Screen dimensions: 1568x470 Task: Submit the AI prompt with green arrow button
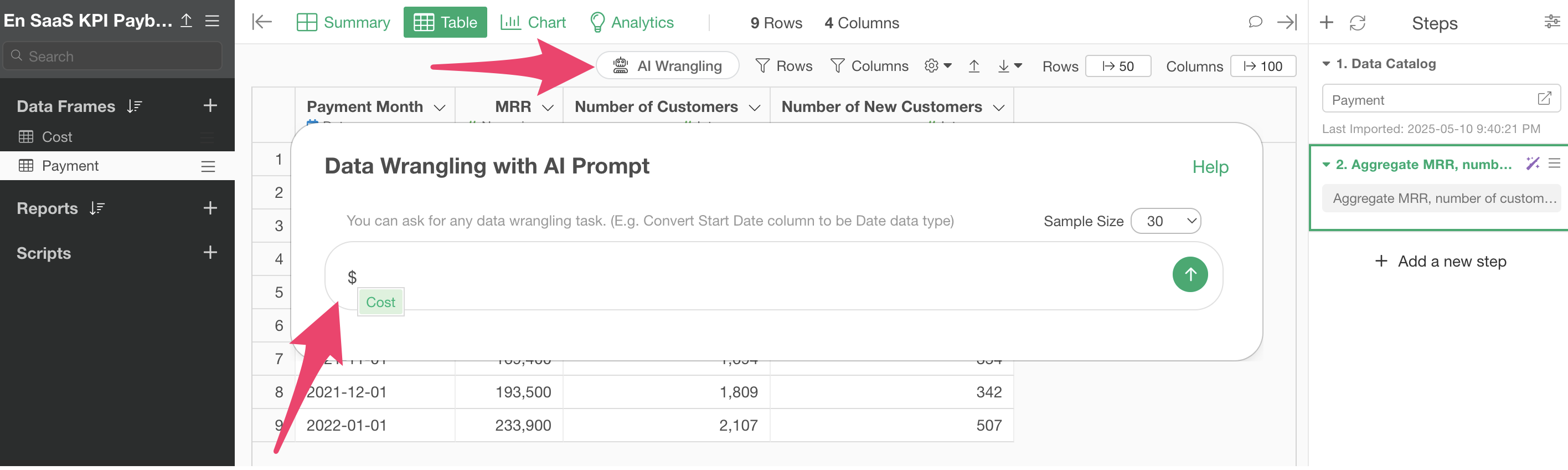coord(1190,275)
